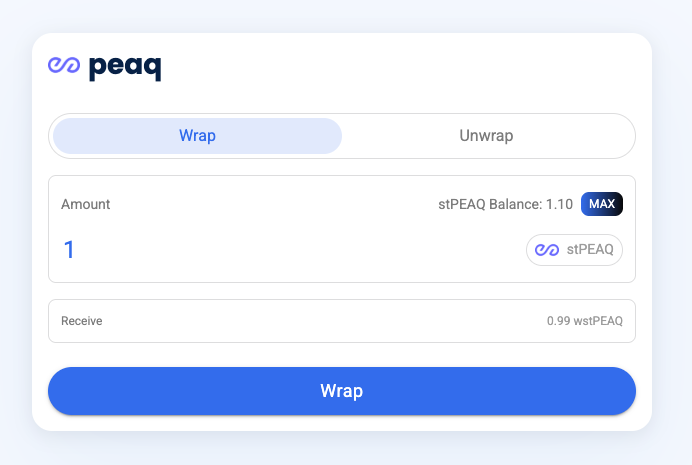692x465 pixels.
Task: Submit with the large blue Wrap button
Action: pyautogui.click(x=342, y=391)
